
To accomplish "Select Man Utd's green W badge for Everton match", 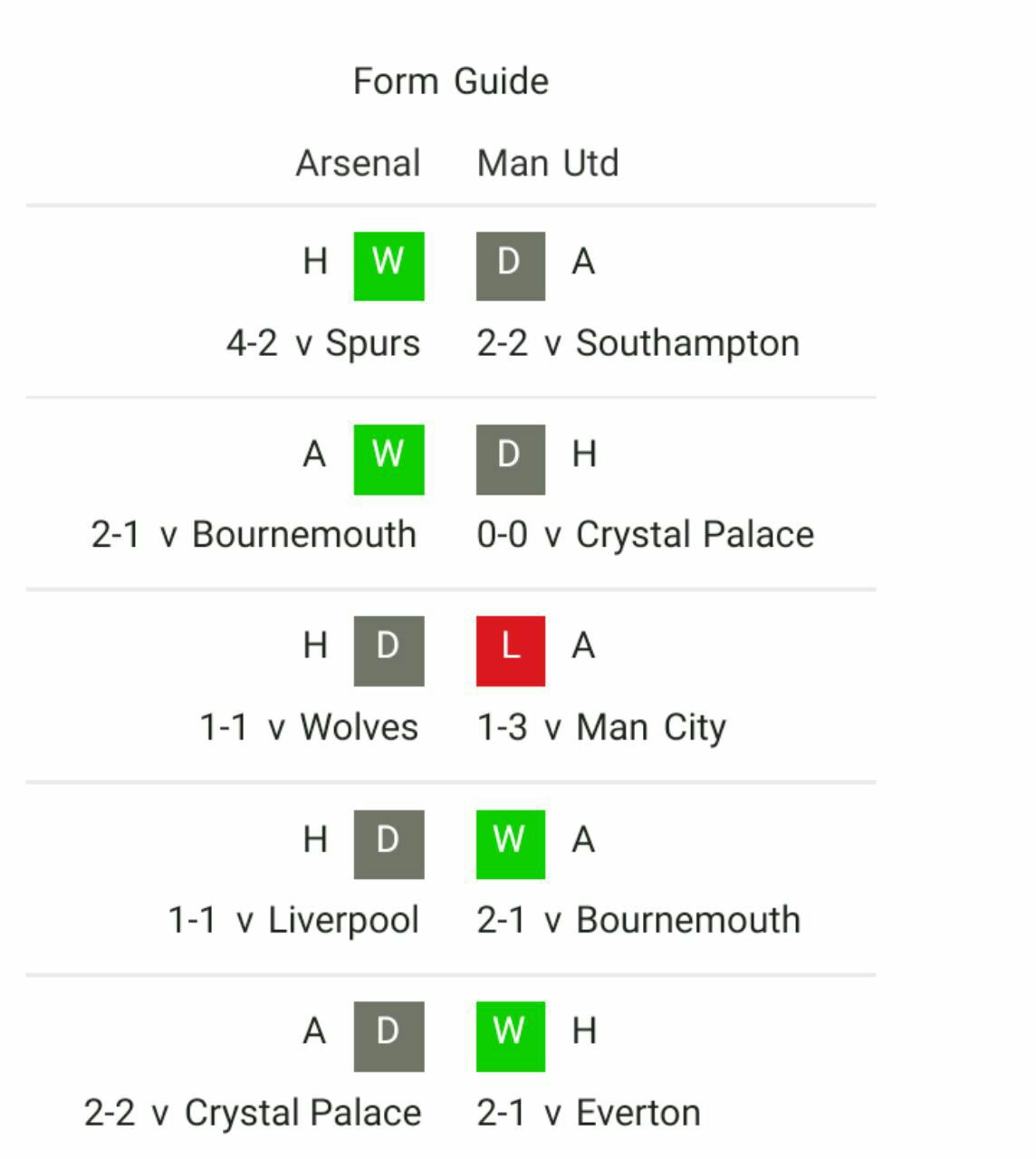I will click(511, 1036).
